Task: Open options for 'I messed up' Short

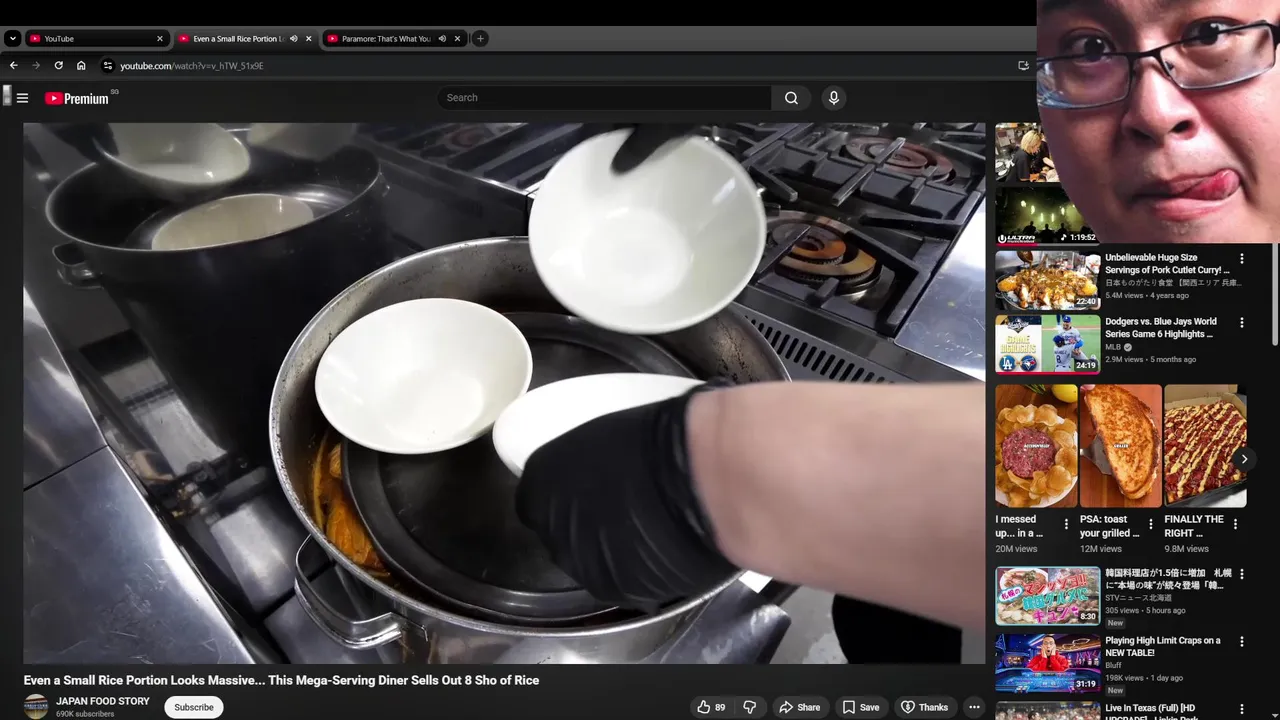Action: click(x=1066, y=524)
